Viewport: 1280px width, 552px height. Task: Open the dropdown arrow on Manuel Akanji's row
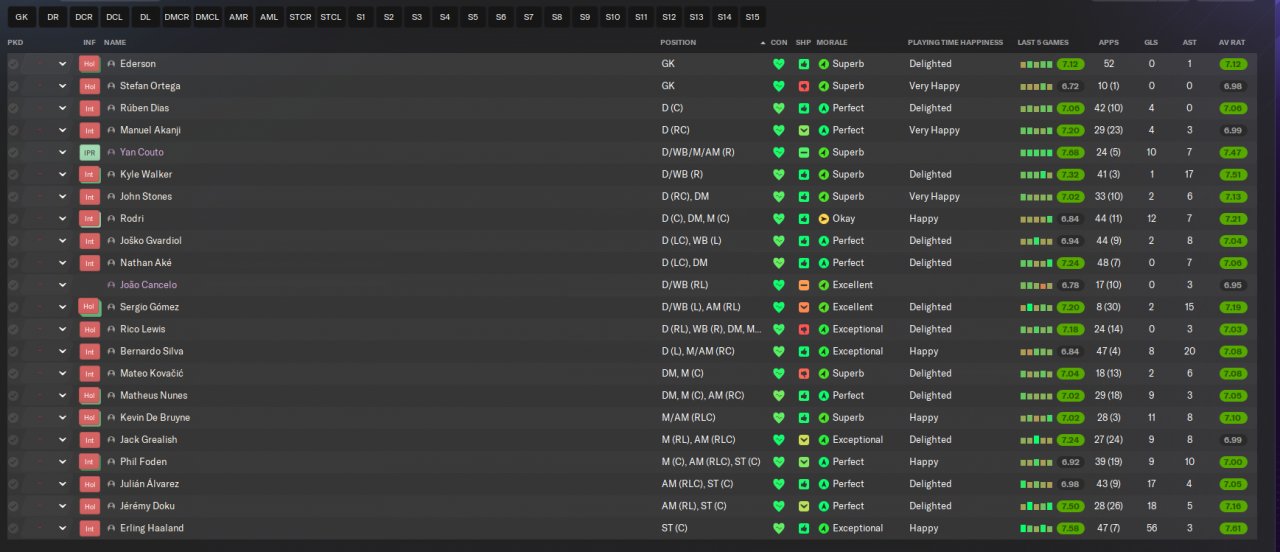(x=62, y=130)
